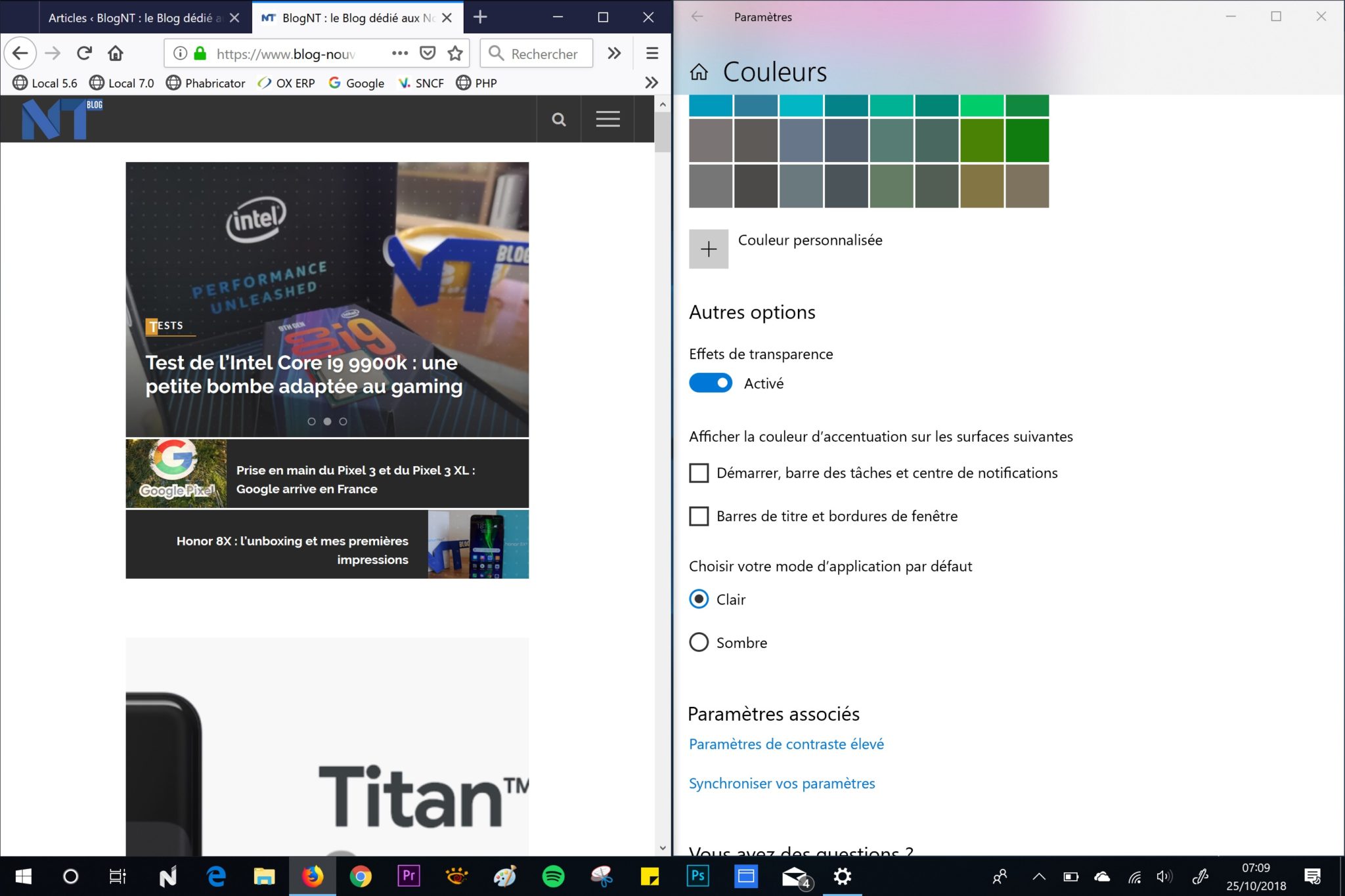This screenshot has width=1345, height=896.
Task: Close the Articles BlogNT tab
Action: tap(234, 18)
